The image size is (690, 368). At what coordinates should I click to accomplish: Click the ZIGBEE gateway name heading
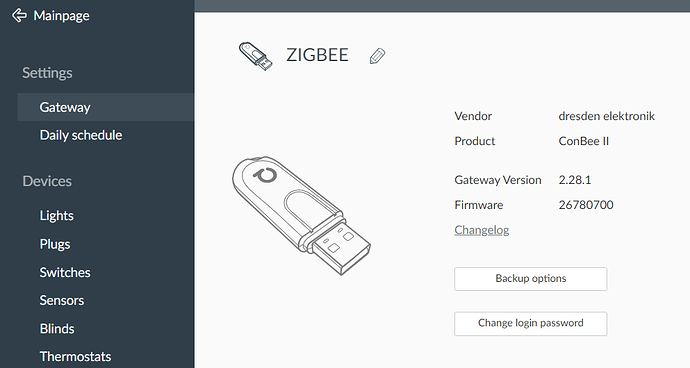pos(317,55)
